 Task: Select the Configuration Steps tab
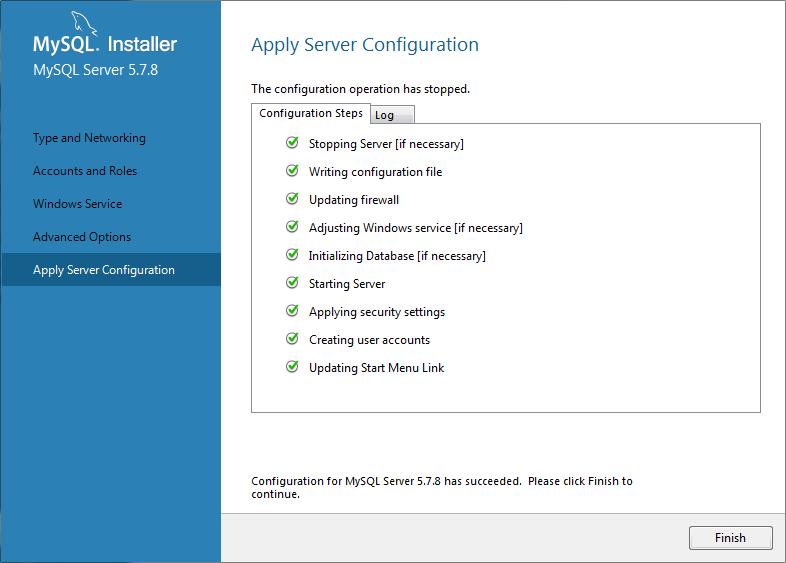pos(311,113)
